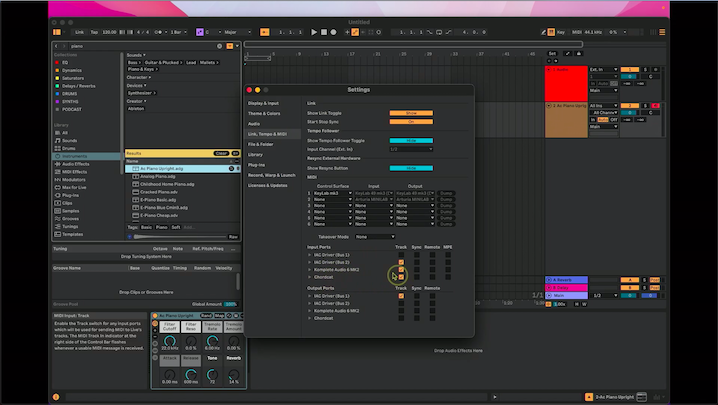Enable MPE for input Komplete Audio 6 MK2

click(448, 269)
